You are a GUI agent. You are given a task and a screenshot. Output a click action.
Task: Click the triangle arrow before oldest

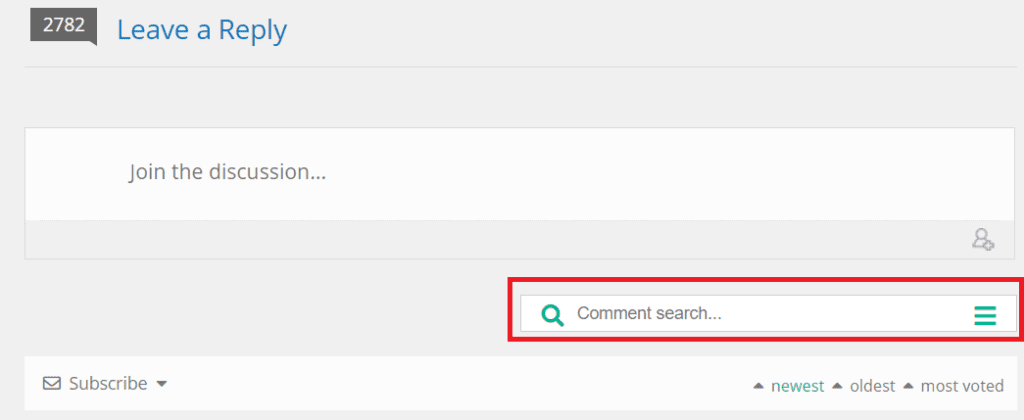(837, 385)
